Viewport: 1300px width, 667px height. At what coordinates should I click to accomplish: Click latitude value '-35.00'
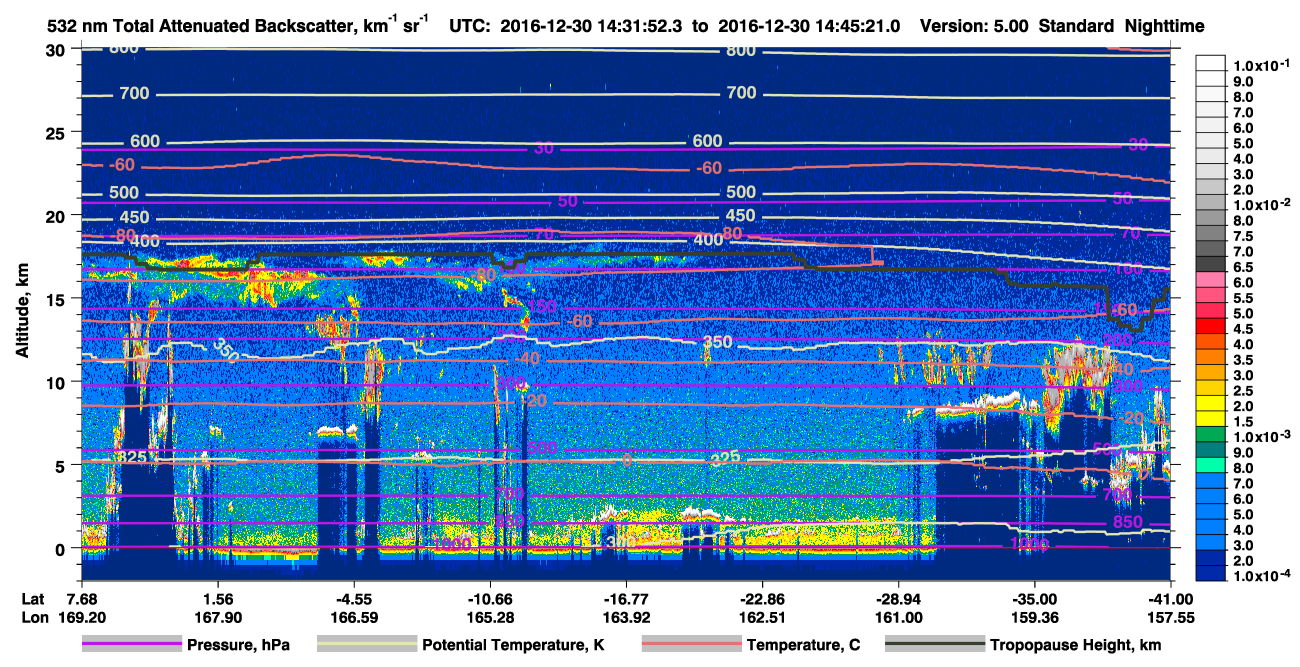coord(1034,598)
